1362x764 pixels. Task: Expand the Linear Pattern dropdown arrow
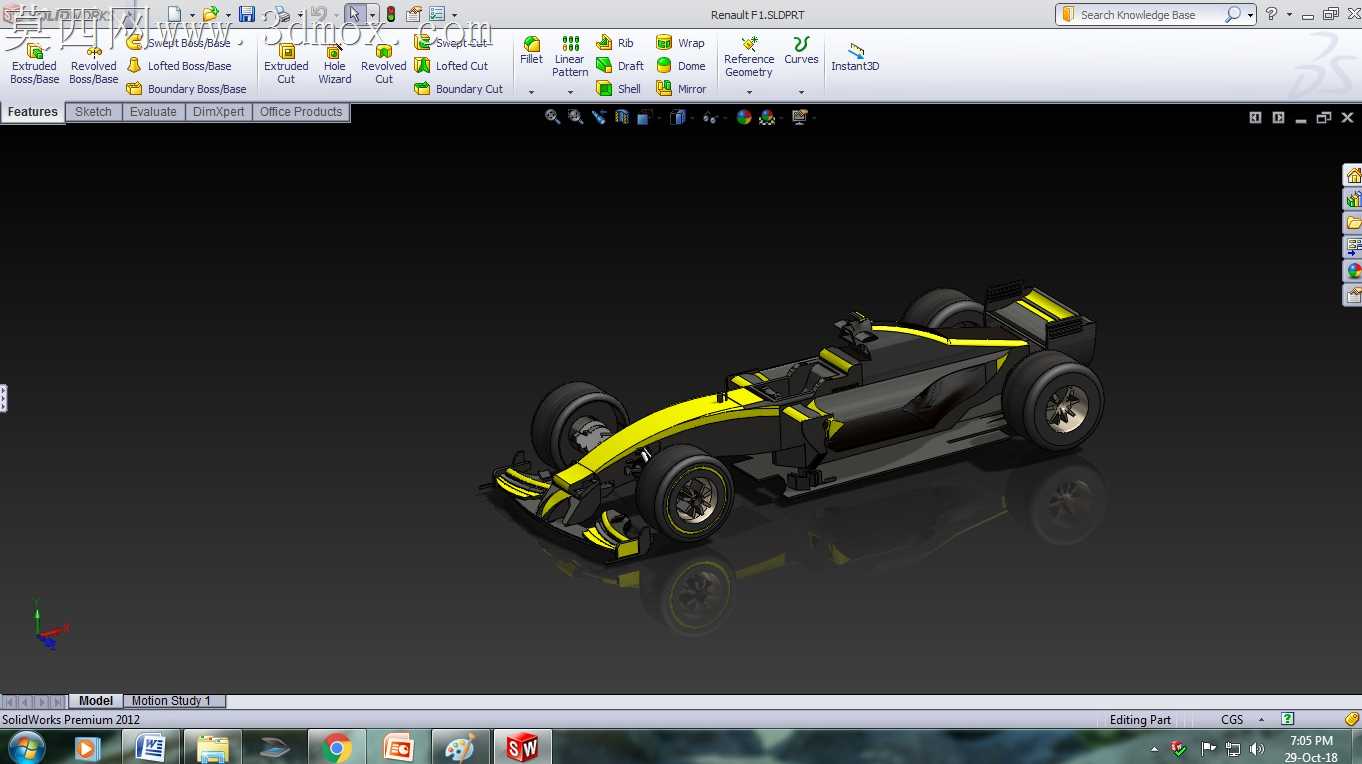pos(570,92)
